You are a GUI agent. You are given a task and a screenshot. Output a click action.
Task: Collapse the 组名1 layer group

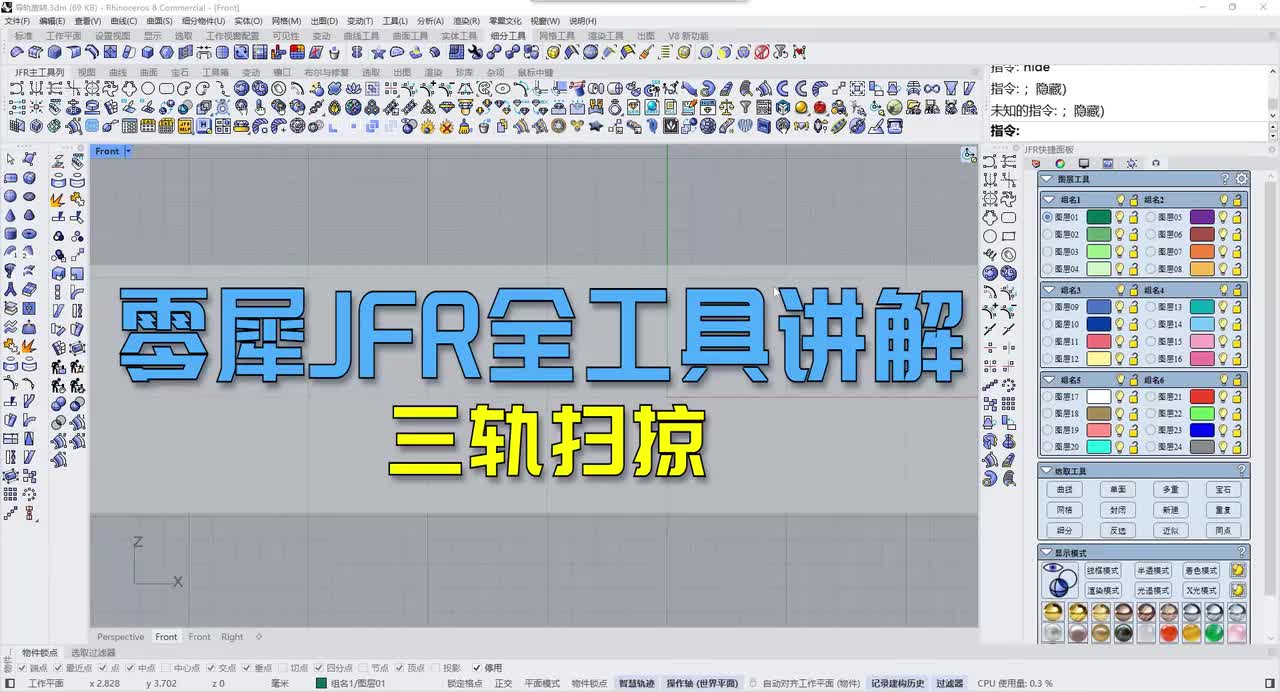click(x=1049, y=200)
